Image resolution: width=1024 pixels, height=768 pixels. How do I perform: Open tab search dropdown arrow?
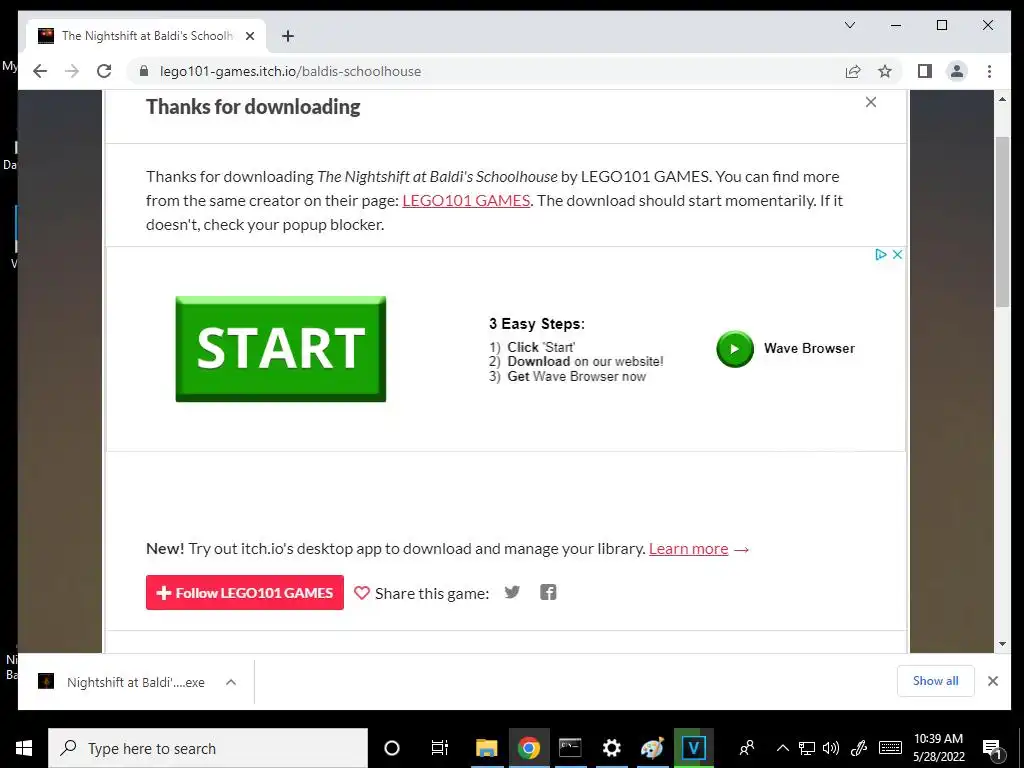click(850, 25)
